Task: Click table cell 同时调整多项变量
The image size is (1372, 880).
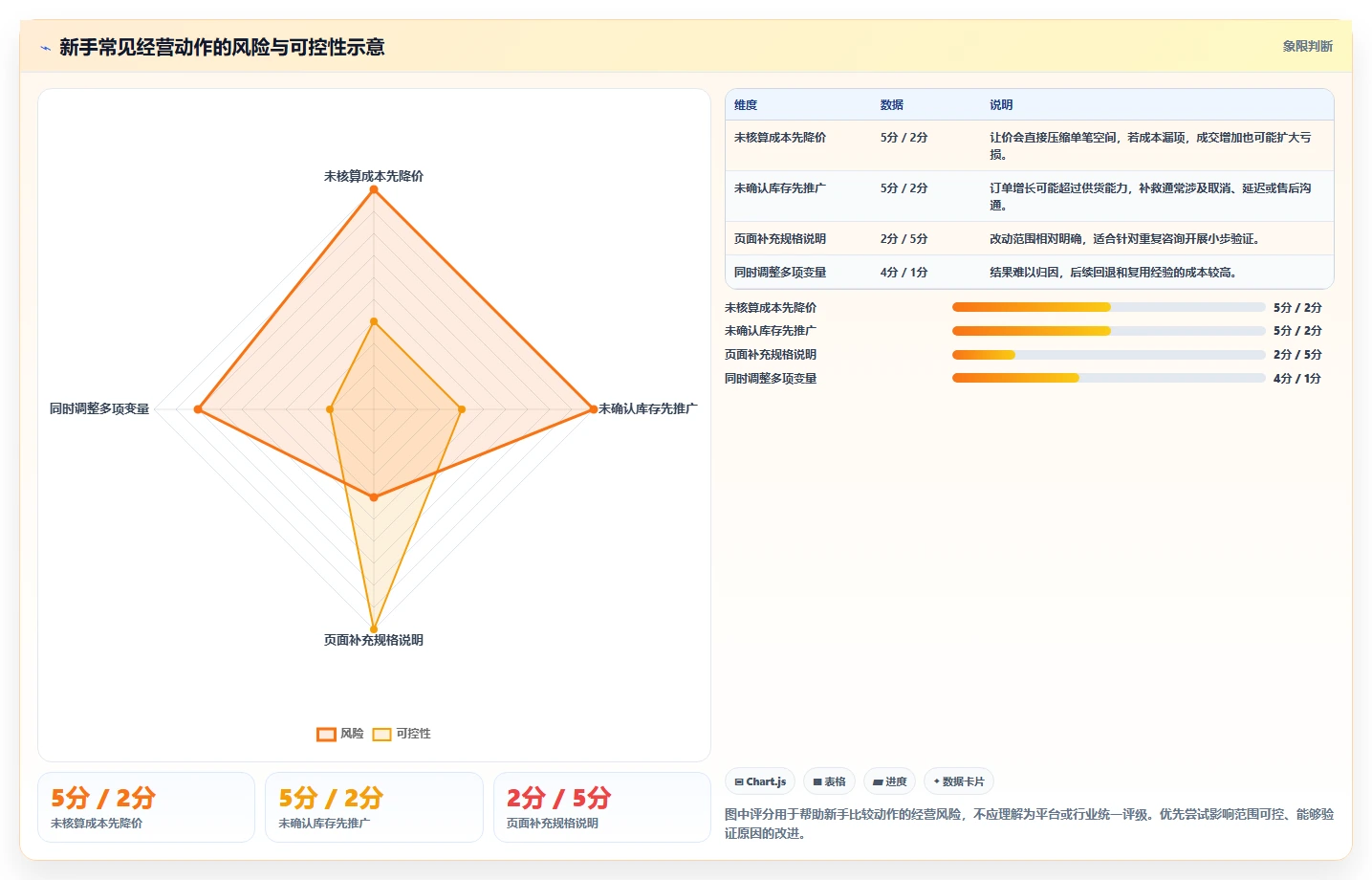Action: tap(780, 273)
